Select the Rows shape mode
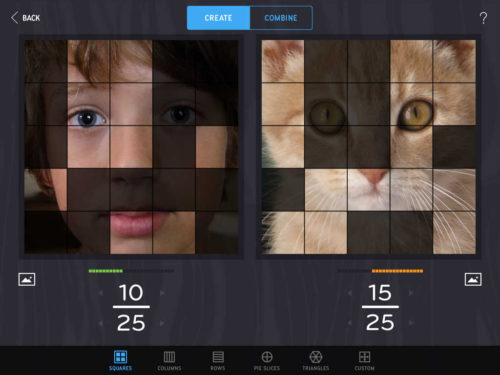The image size is (500, 375). point(218,360)
